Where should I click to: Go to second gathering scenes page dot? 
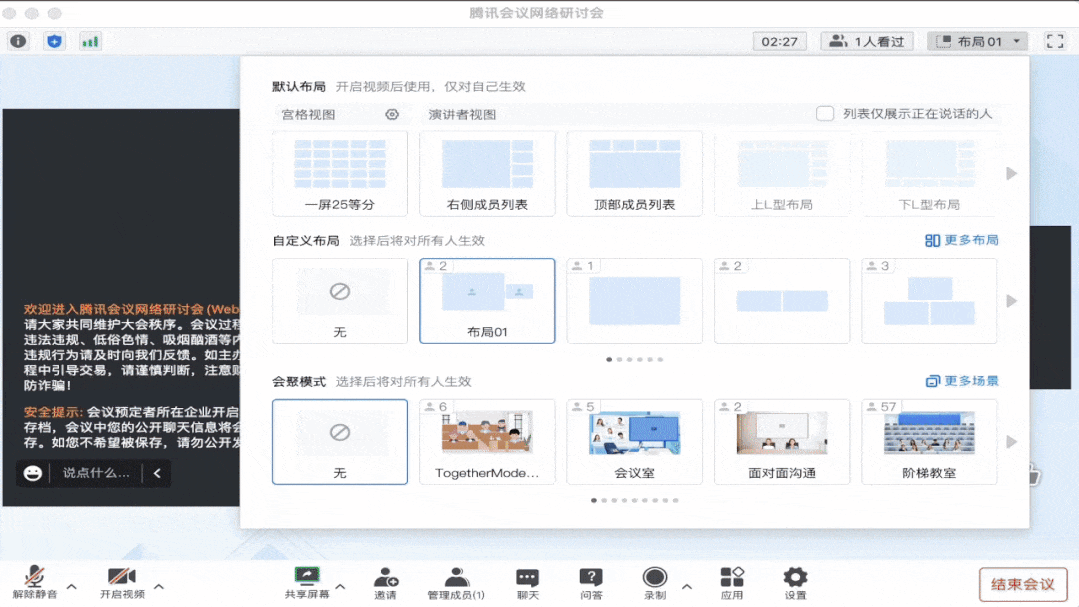604,500
